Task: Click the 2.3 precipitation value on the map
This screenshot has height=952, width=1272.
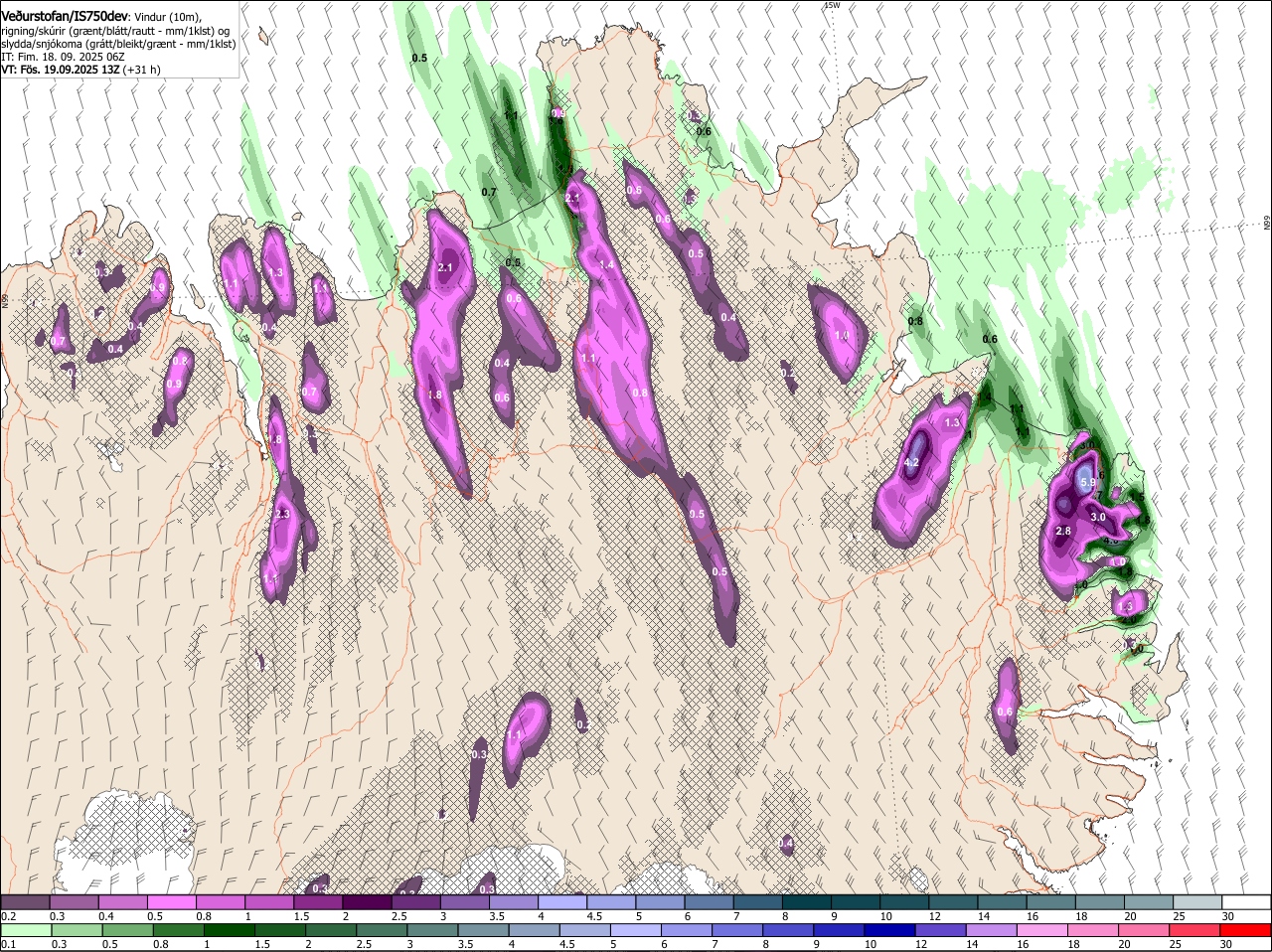Action: (282, 514)
